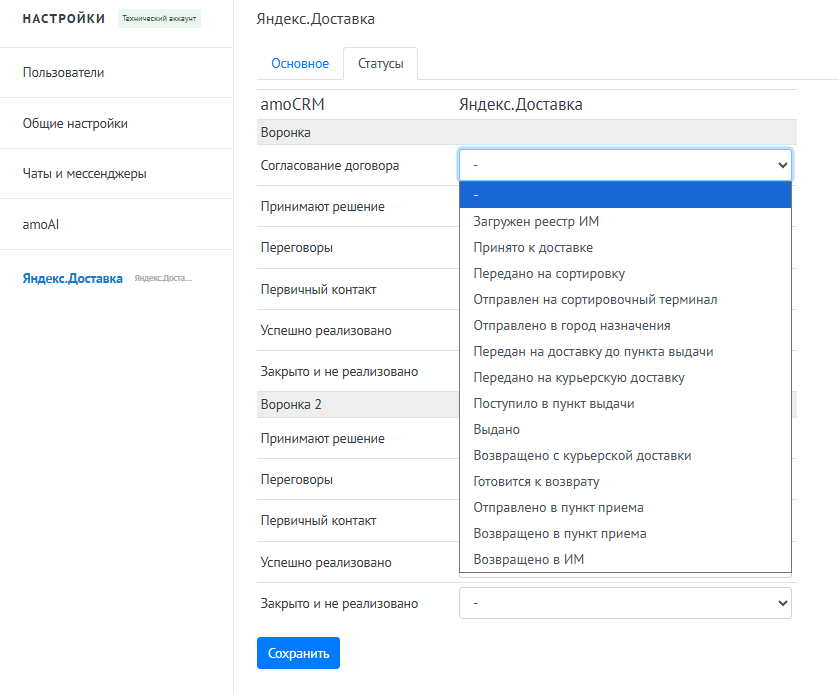Open the bottom Закрыто и не реализовано dropdown

(625, 603)
